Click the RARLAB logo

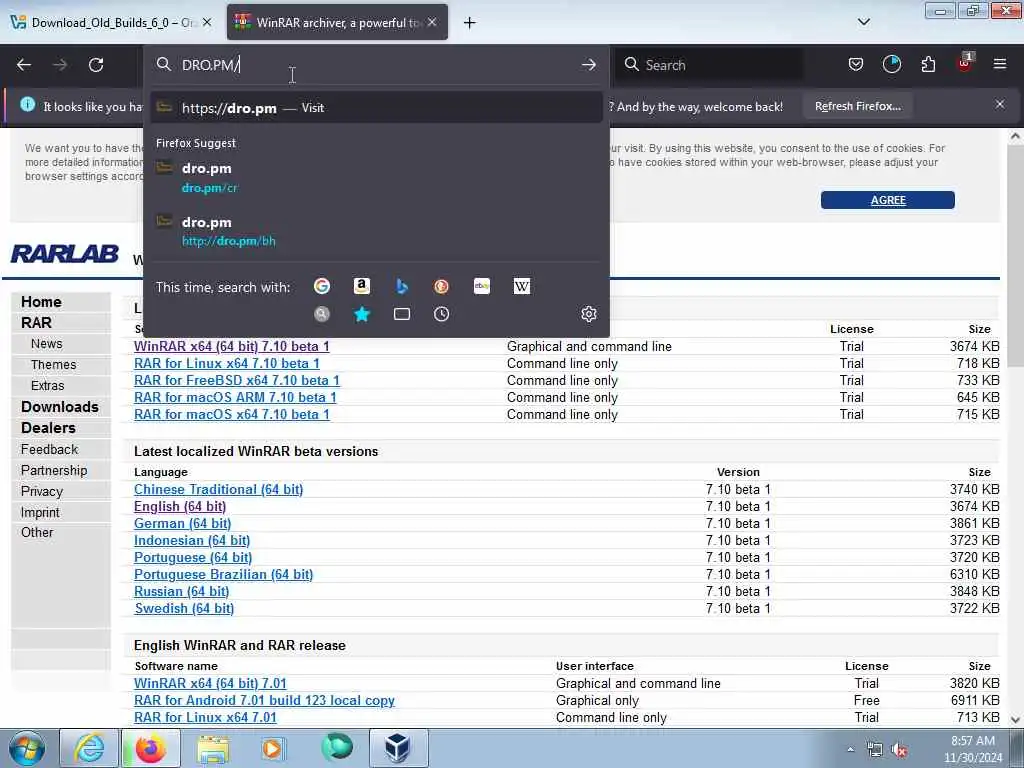[x=65, y=253]
